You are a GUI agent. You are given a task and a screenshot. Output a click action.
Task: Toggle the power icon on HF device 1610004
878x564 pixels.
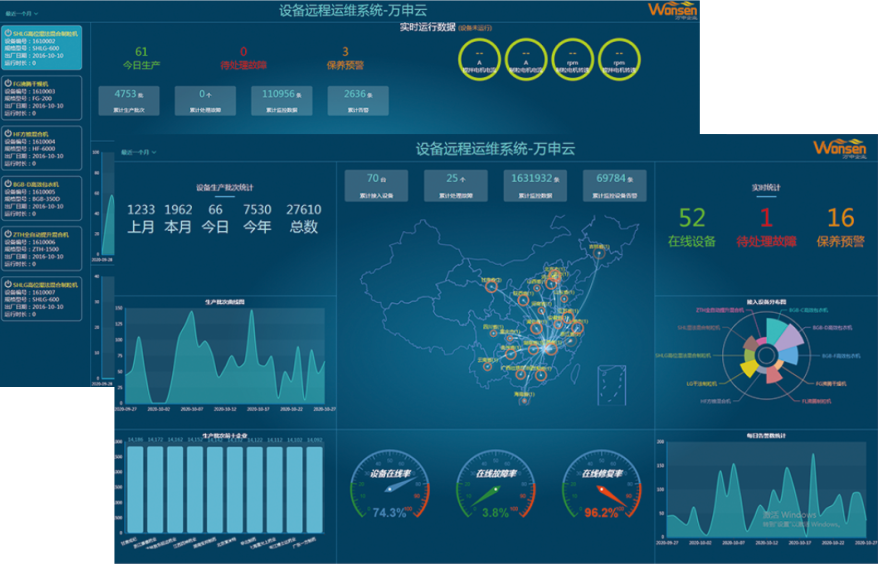click(8, 133)
